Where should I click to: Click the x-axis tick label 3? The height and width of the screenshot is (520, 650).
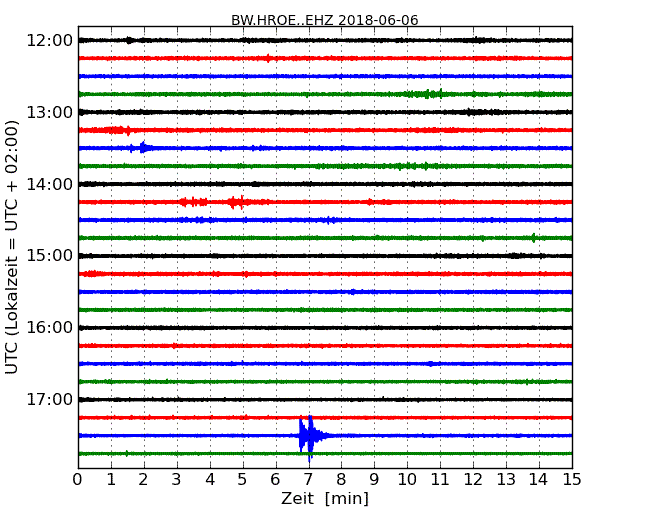pos(177,480)
